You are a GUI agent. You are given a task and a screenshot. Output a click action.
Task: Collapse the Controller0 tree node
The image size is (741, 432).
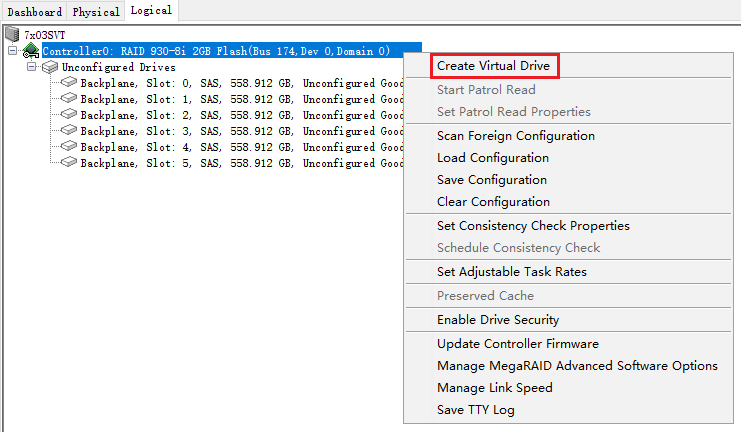click(13, 51)
